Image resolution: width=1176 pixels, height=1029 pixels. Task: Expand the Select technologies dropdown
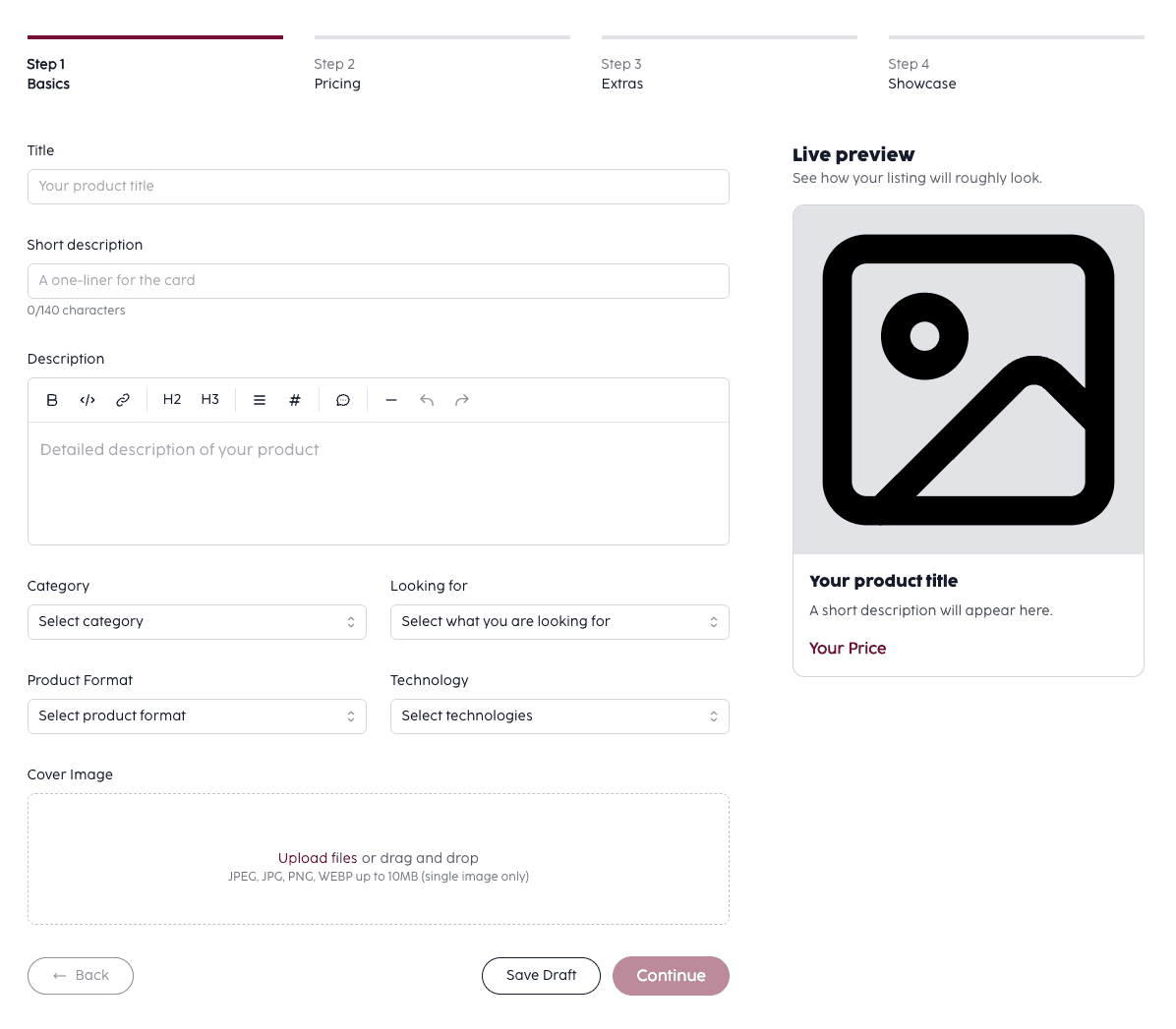click(x=559, y=716)
